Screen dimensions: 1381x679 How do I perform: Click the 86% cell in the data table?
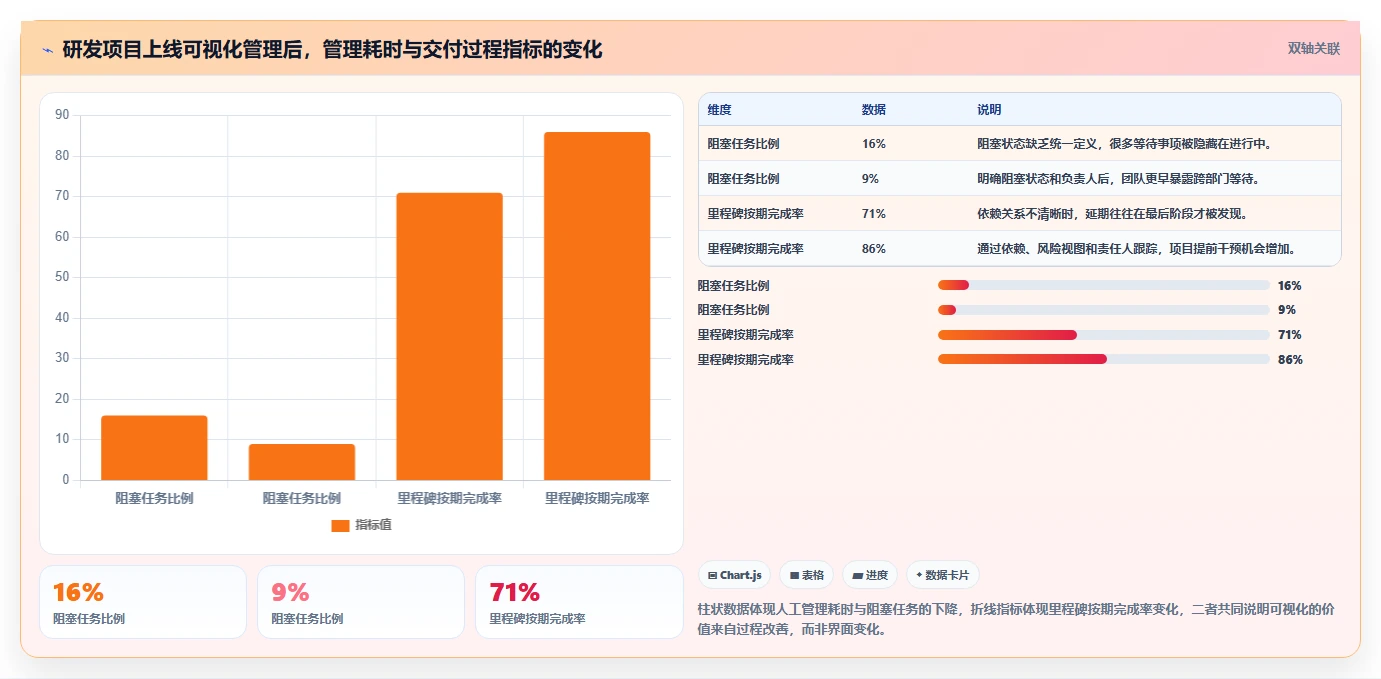tap(873, 249)
